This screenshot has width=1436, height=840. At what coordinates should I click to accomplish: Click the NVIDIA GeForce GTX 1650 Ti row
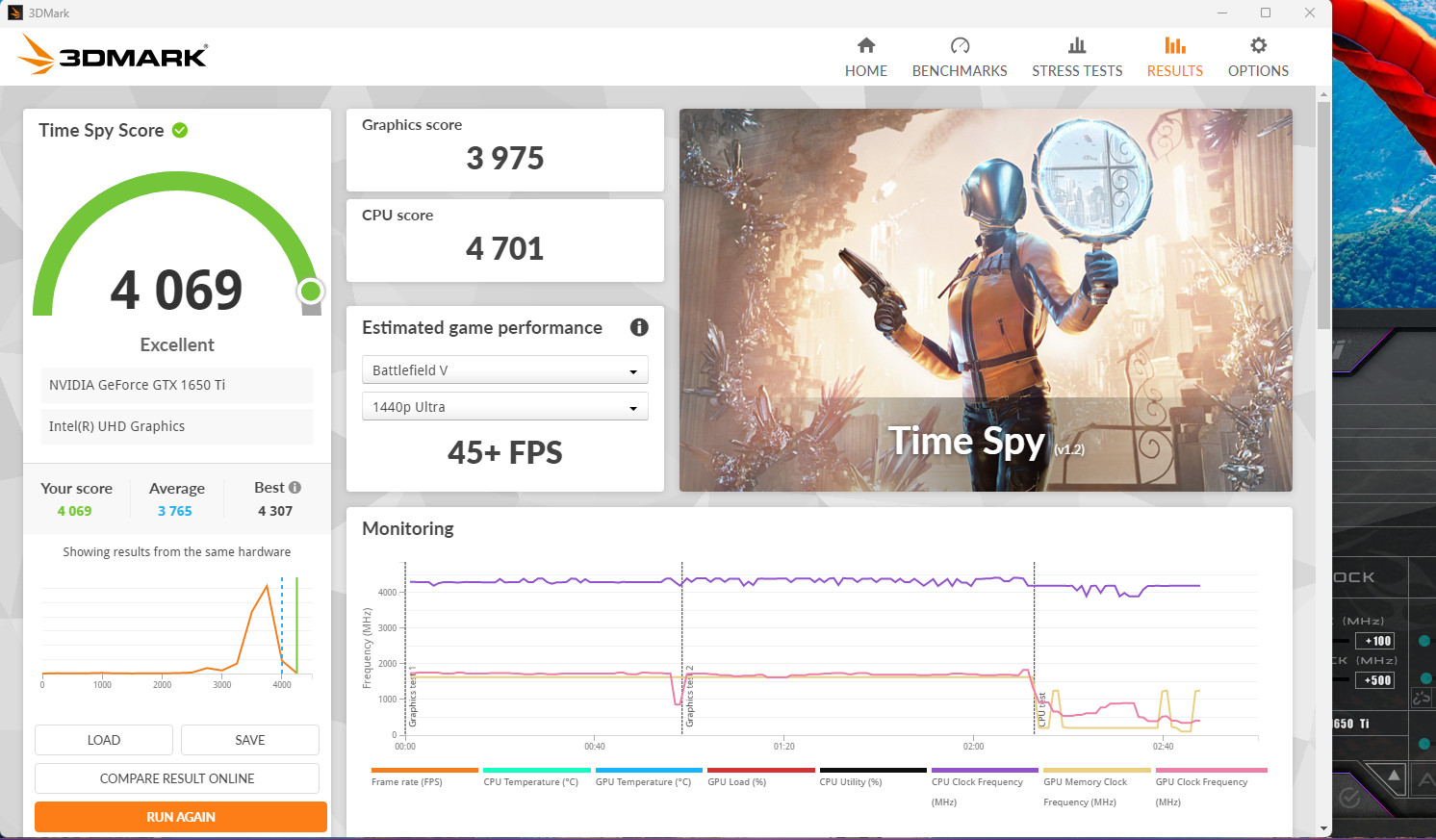click(177, 385)
